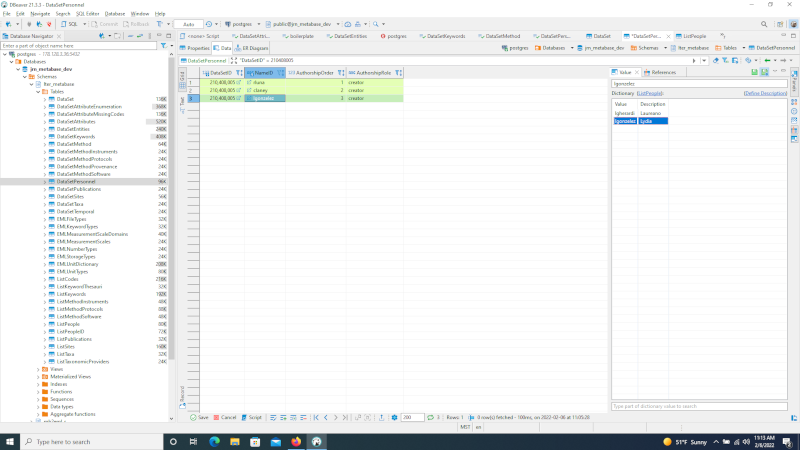The image size is (800, 450).
Task: Open the SQL Editor menu
Action: (85, 13)
